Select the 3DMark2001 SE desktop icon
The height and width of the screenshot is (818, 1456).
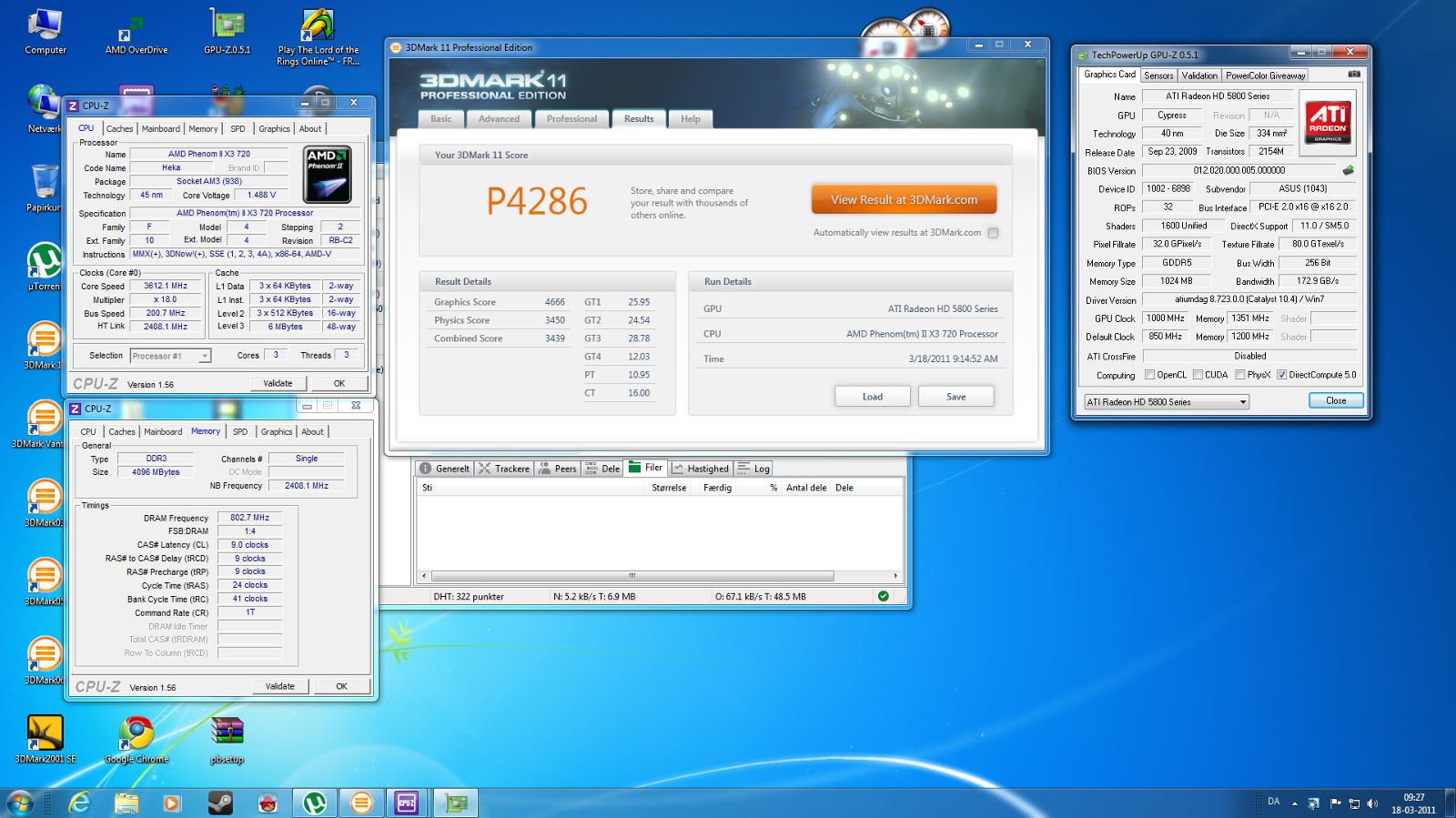tap(45, 739)
